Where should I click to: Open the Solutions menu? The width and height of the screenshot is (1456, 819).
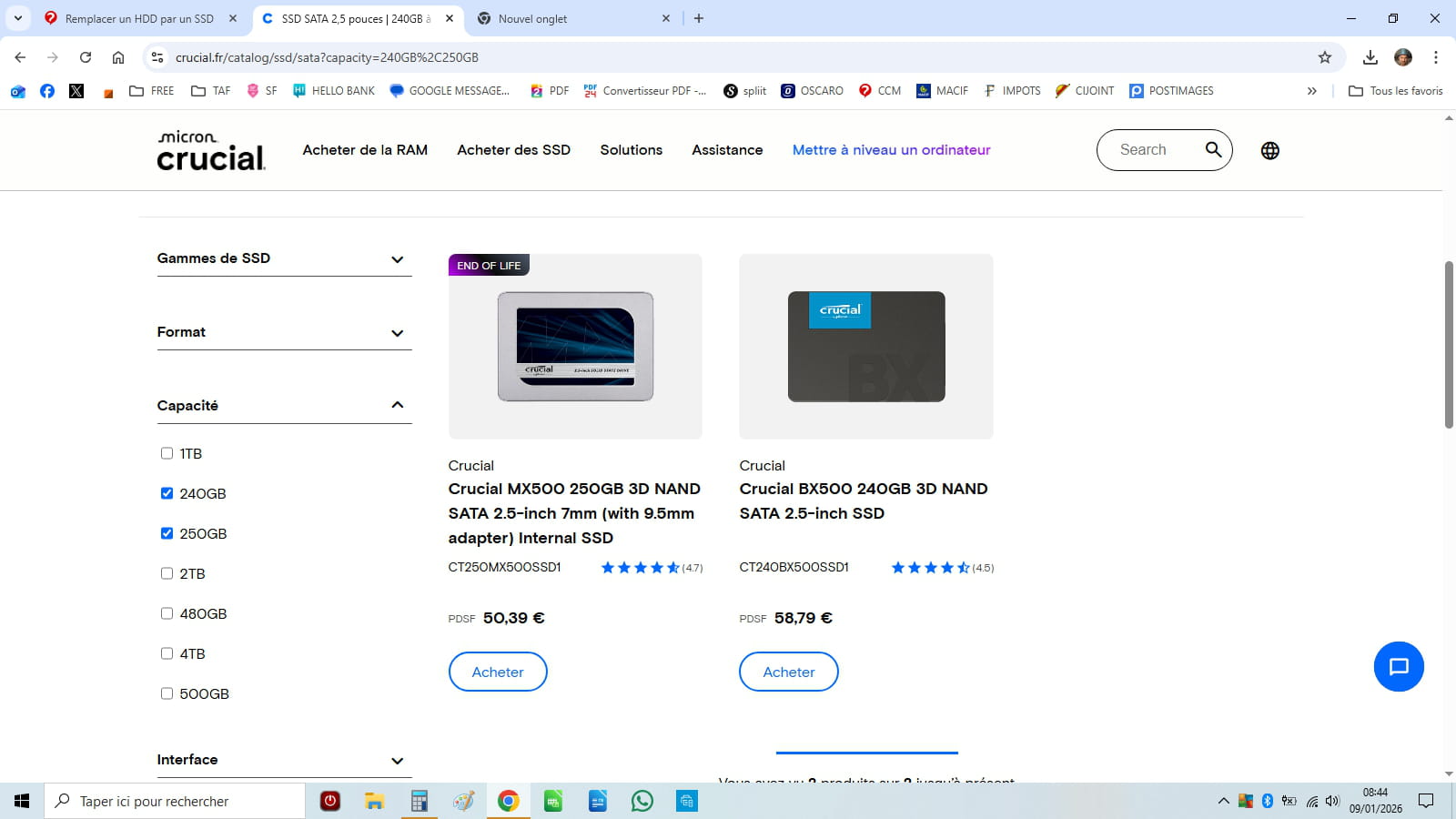point(631,150)
